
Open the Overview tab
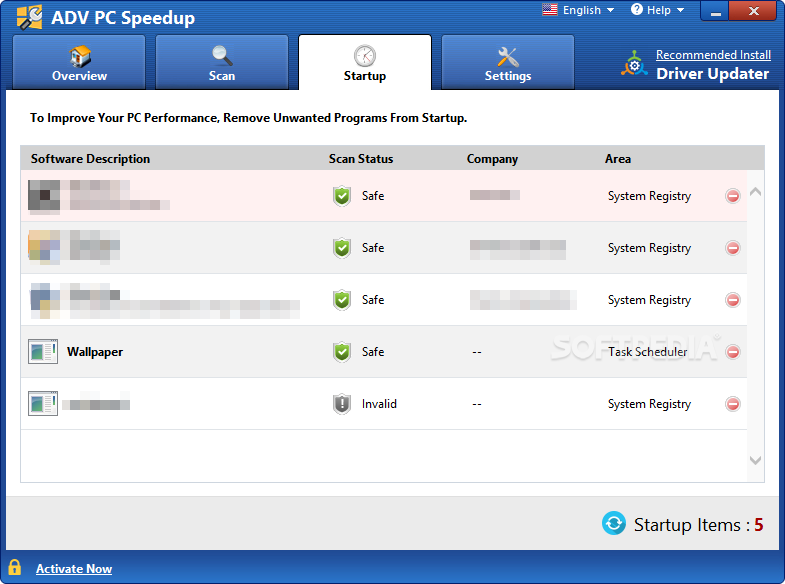(79, 62)
